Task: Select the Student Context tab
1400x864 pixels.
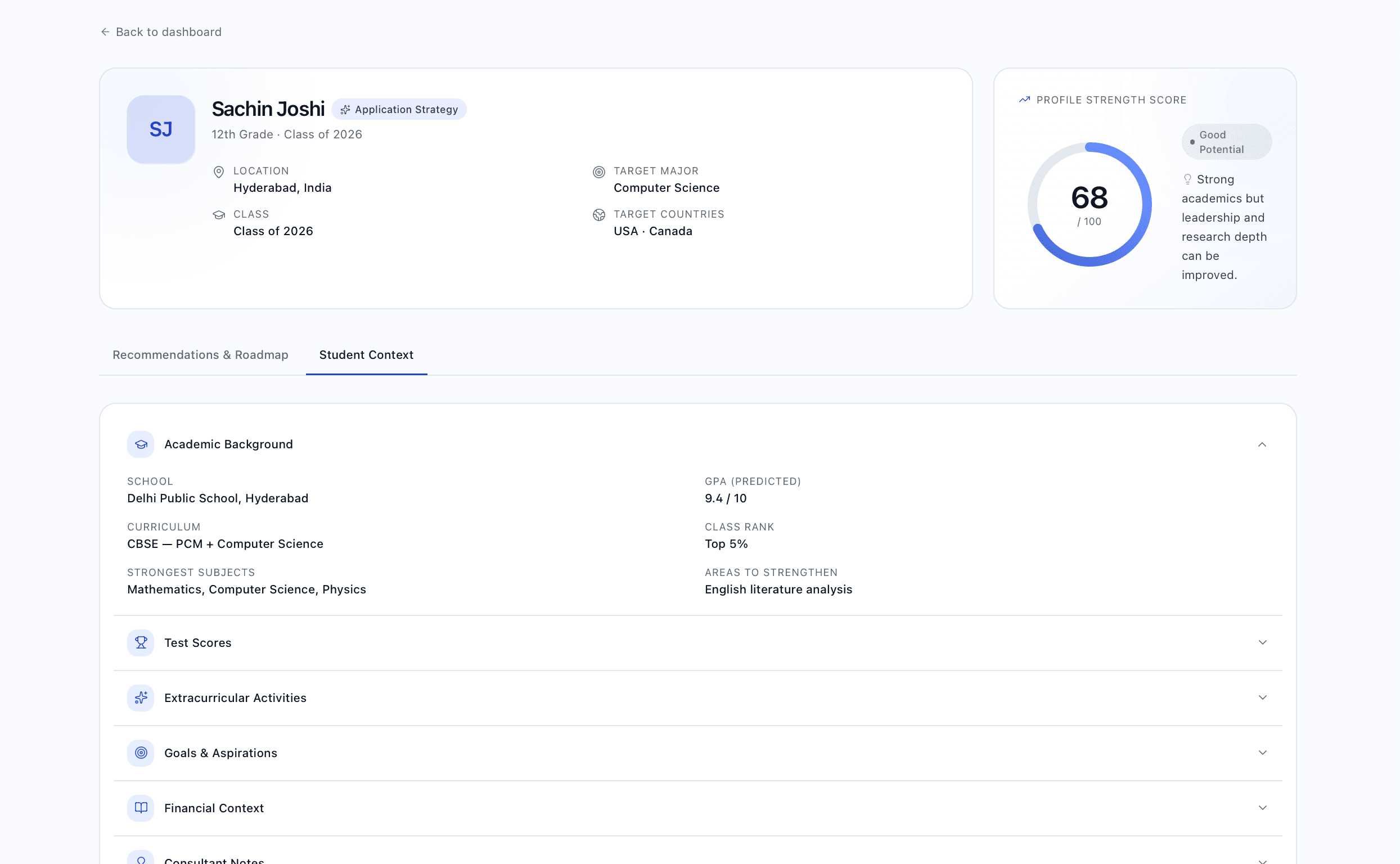Action: tap(366, 355)
